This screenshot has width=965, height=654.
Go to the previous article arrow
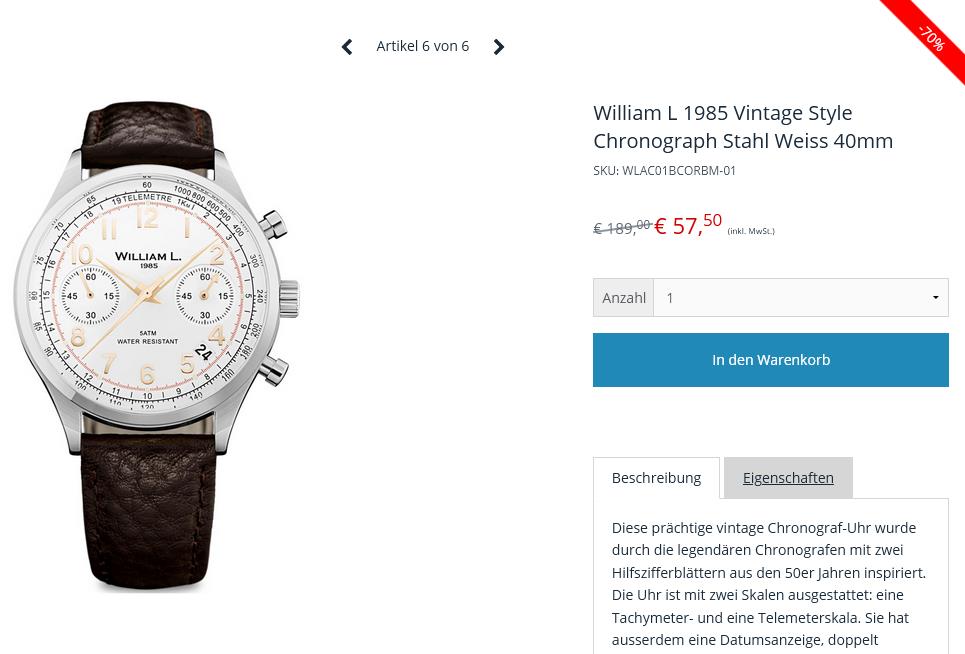pyautogui.click(x=347, y=47)
